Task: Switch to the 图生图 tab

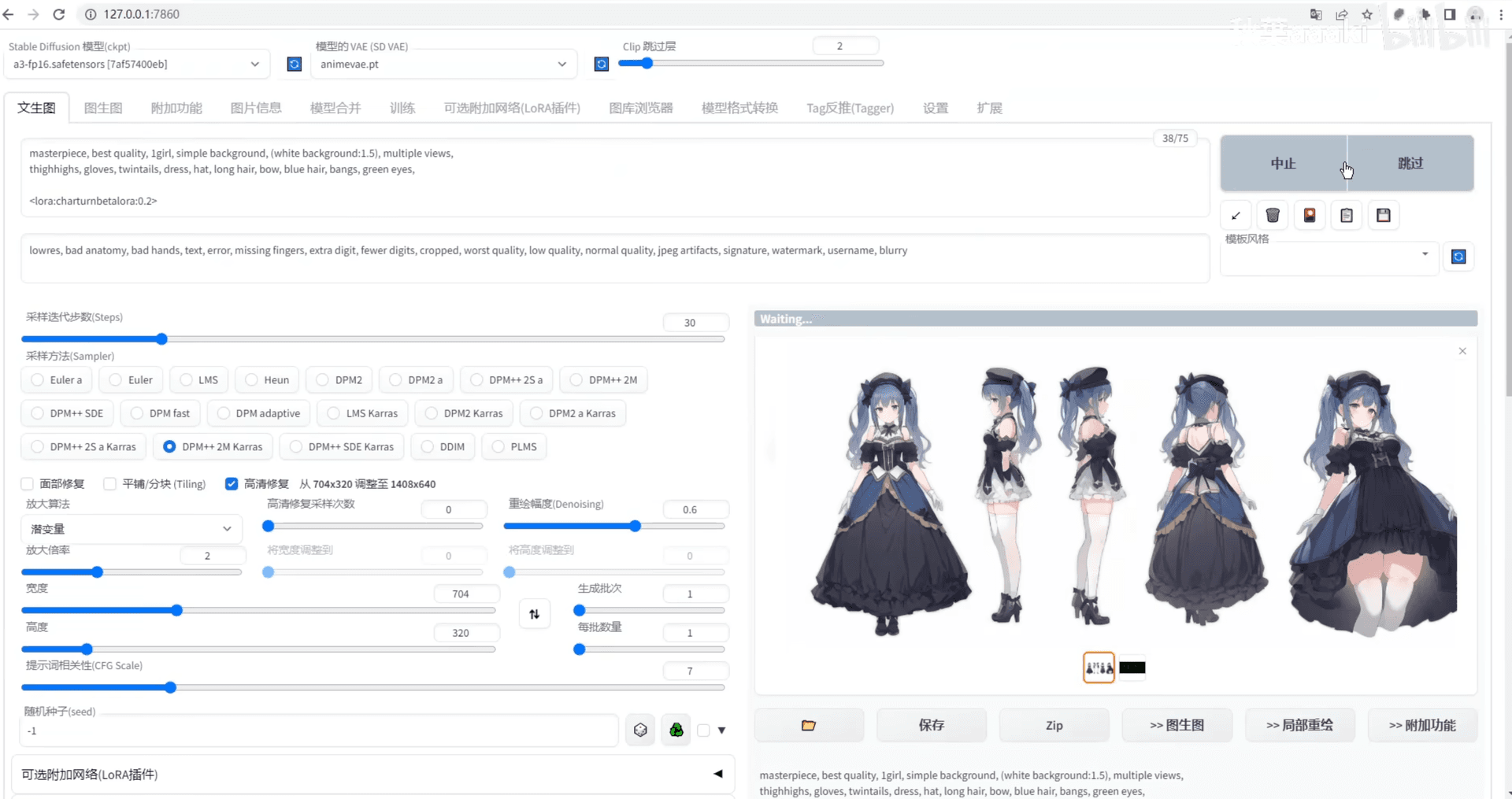Action: click(x=103, y=108)
